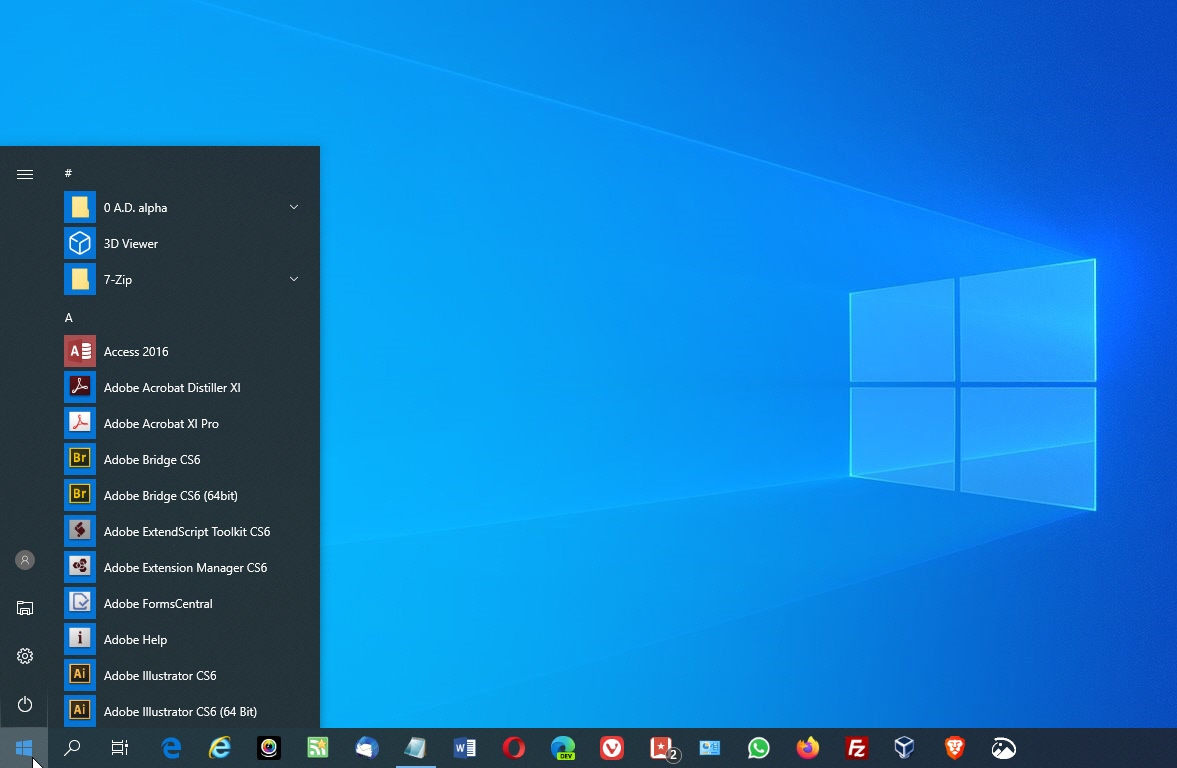Open the last taskbar icon with mountain picture
Screen dimensions: 1177x768
[1004, 748]
